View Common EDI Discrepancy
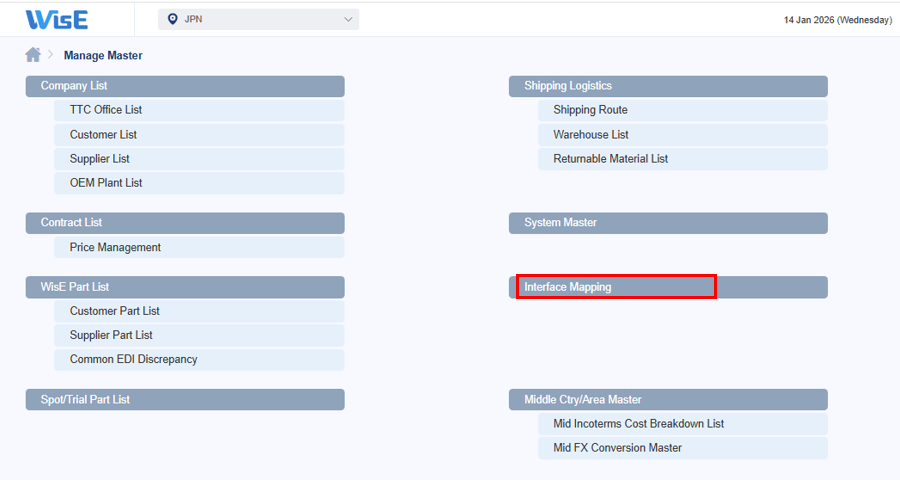Viewport: 900px width, 488px height. (199, 359)
